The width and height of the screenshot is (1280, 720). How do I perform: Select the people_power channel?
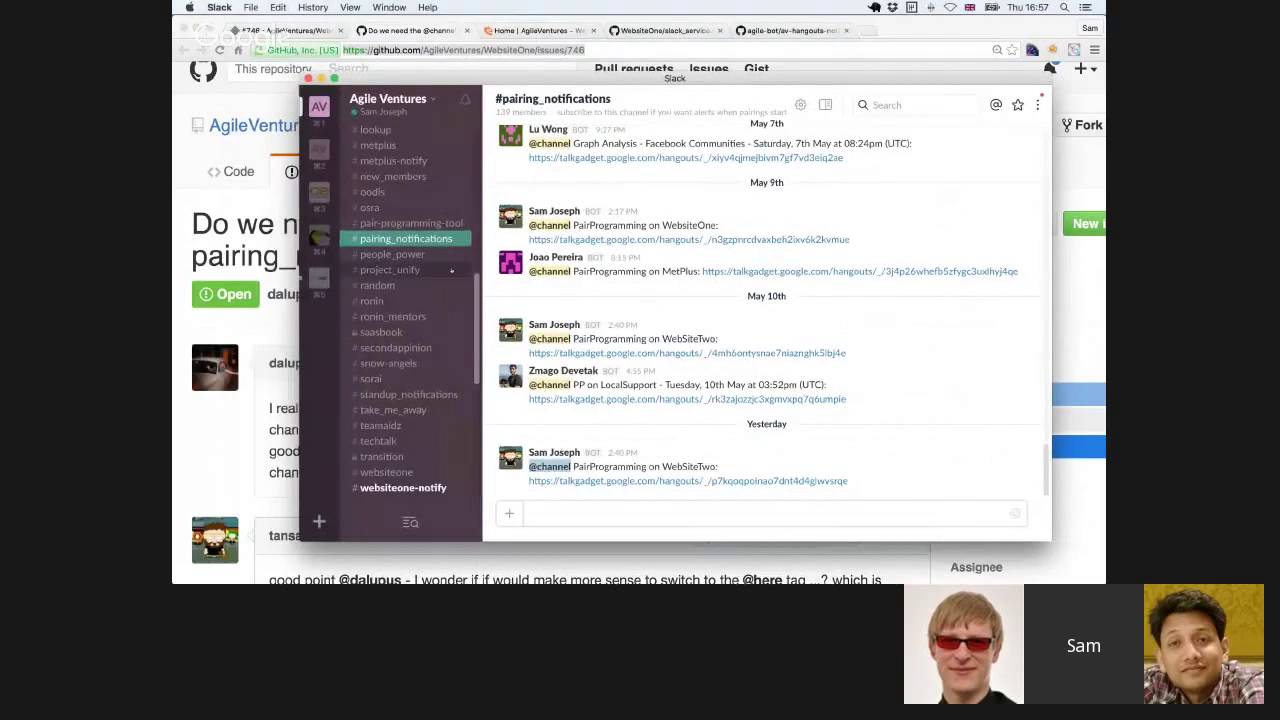[x=392, y=254]
